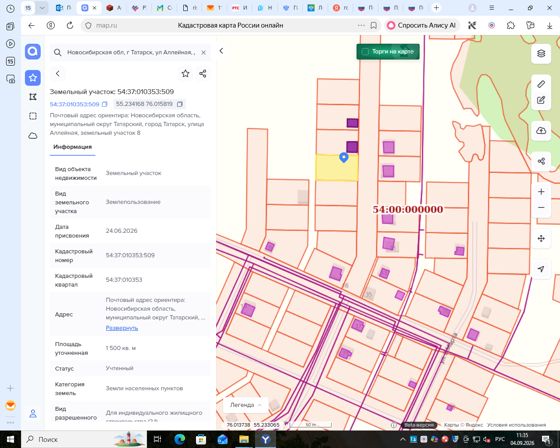Expand the Легенда dropdown

coord(245,405)
